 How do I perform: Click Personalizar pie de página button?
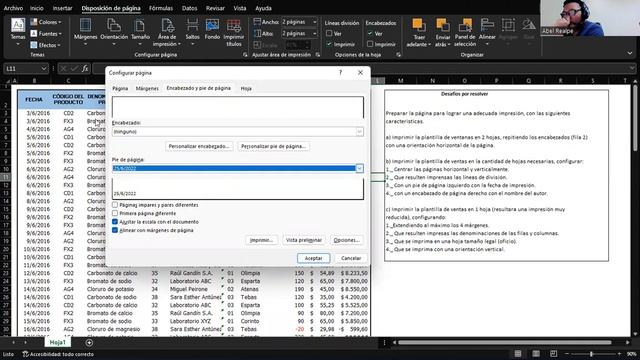[x=273, y=146]
